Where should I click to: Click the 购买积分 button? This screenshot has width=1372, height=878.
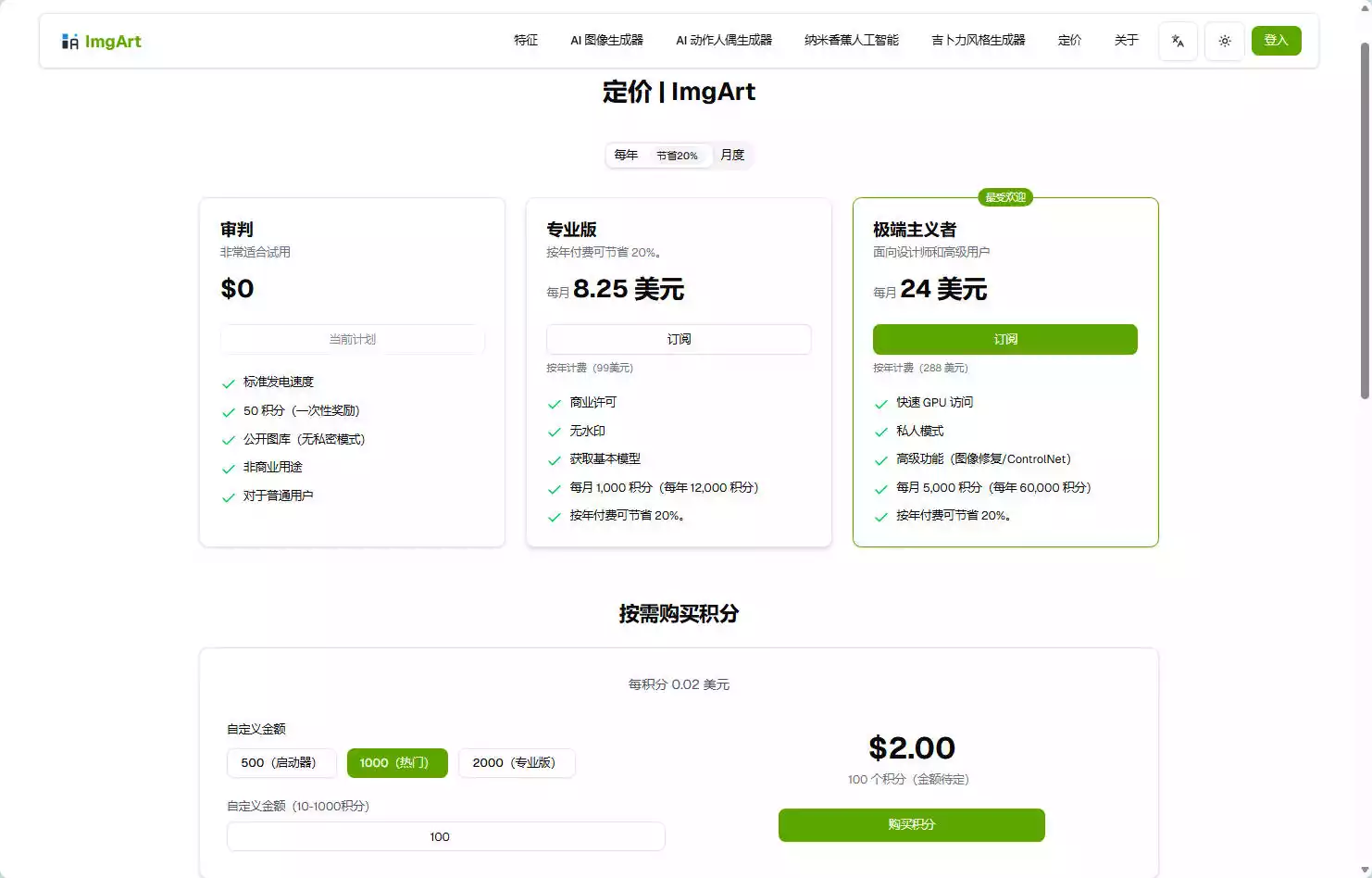(912, 825)
